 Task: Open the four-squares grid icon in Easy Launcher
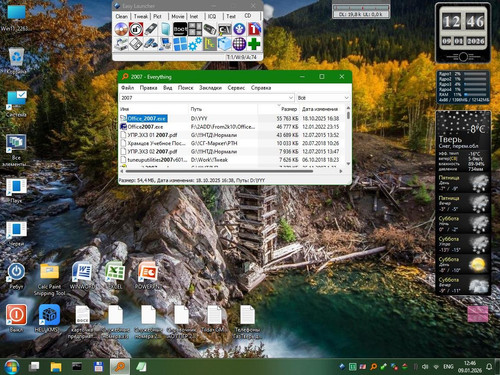click(x=195, y=29)
